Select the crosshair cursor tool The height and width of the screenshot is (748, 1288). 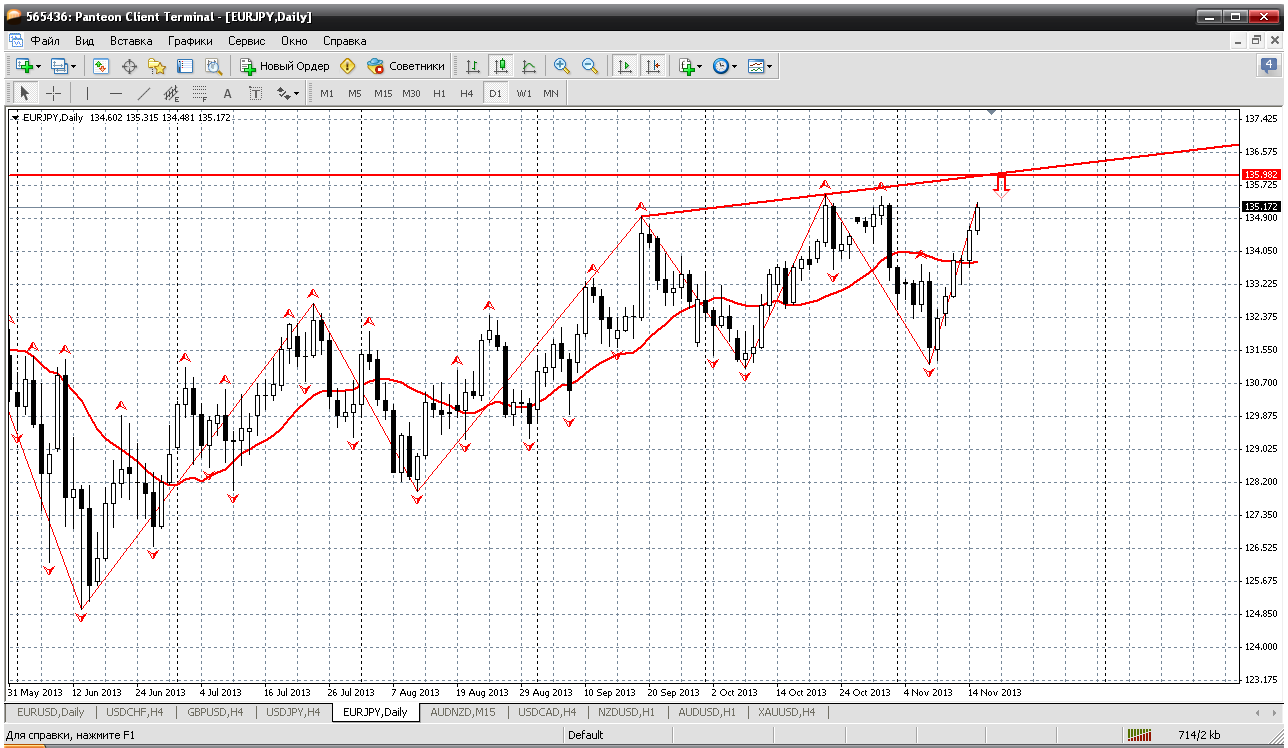coord(53,93)
